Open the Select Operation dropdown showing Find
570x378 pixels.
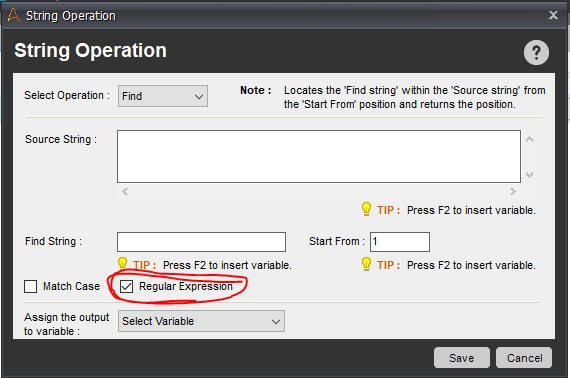tap(163, 96)
